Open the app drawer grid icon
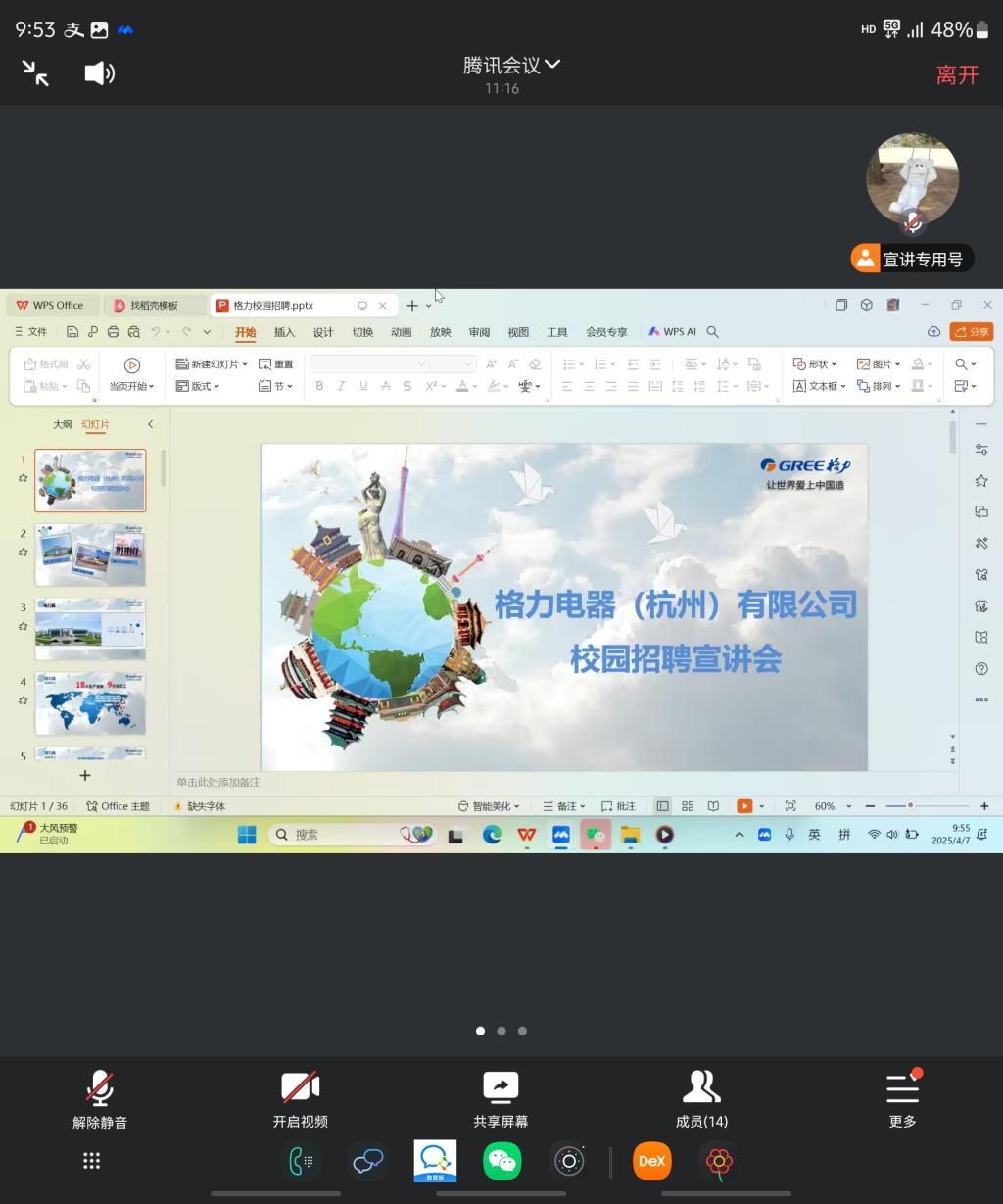Viewport: 1003px width, 1204px height. (92, 1161)
